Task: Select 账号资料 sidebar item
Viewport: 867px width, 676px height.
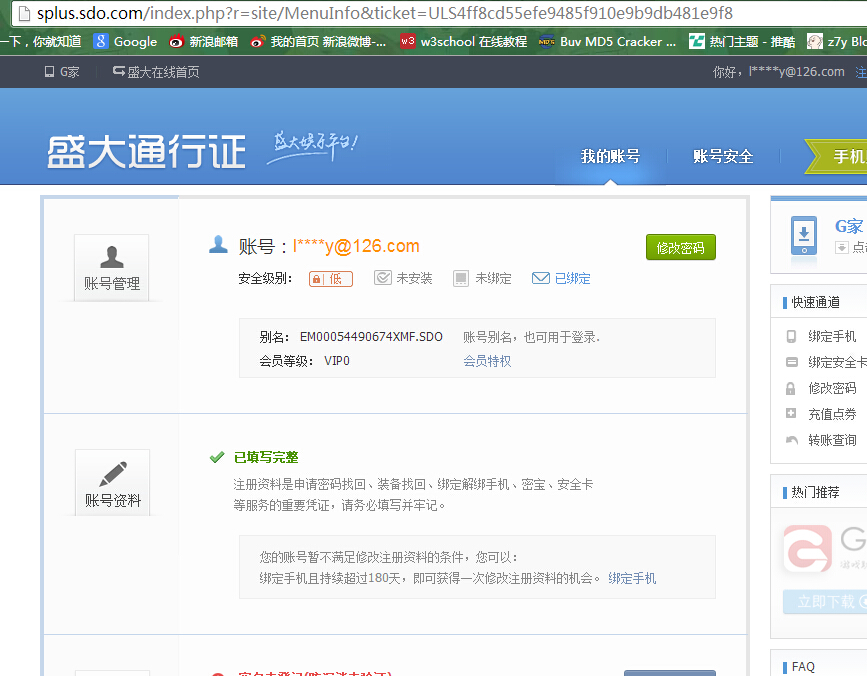Action: click(113, 483)
